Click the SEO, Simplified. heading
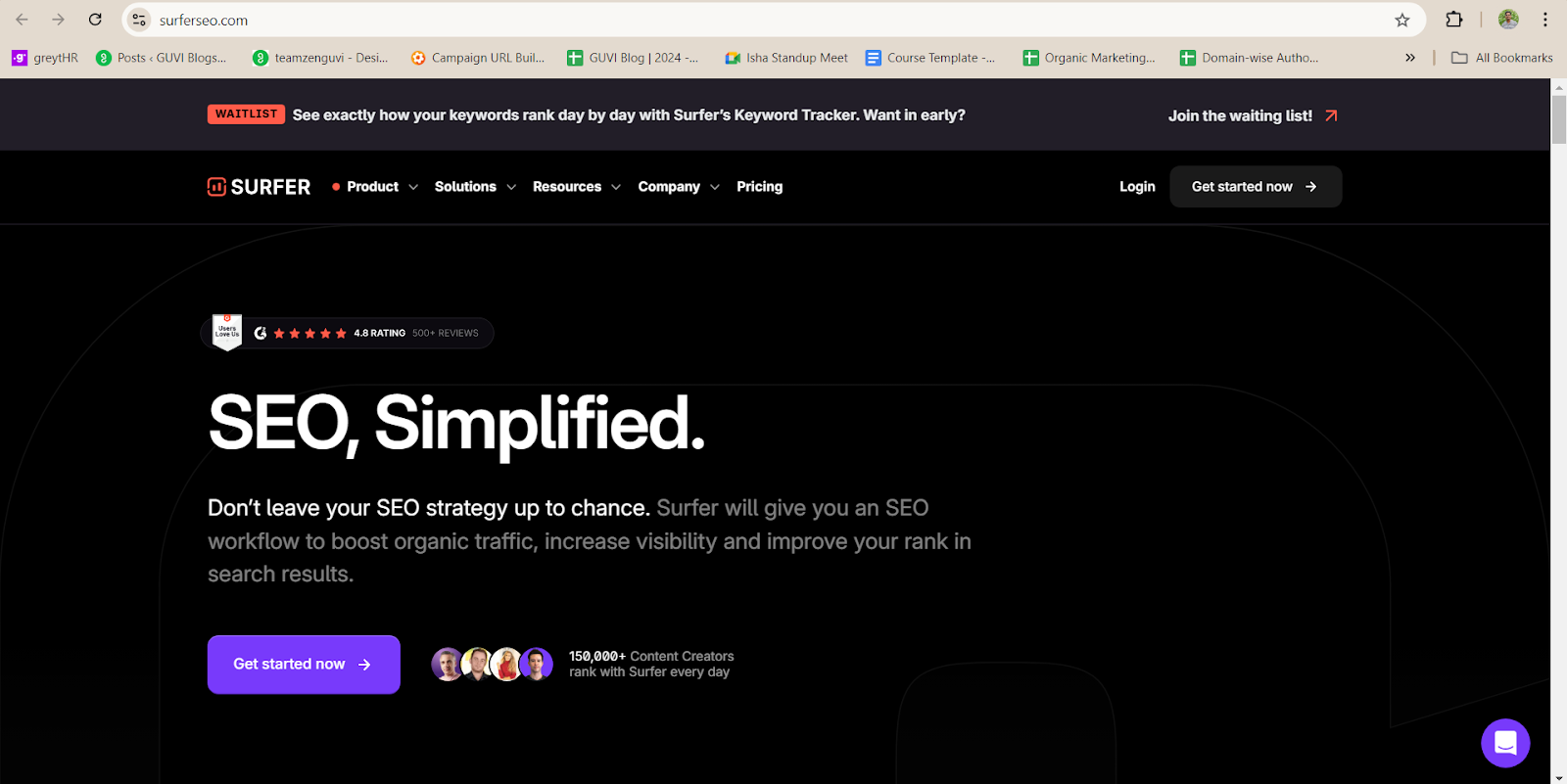The width and height of the screenshot is (1567, 784). pos(456,424)
